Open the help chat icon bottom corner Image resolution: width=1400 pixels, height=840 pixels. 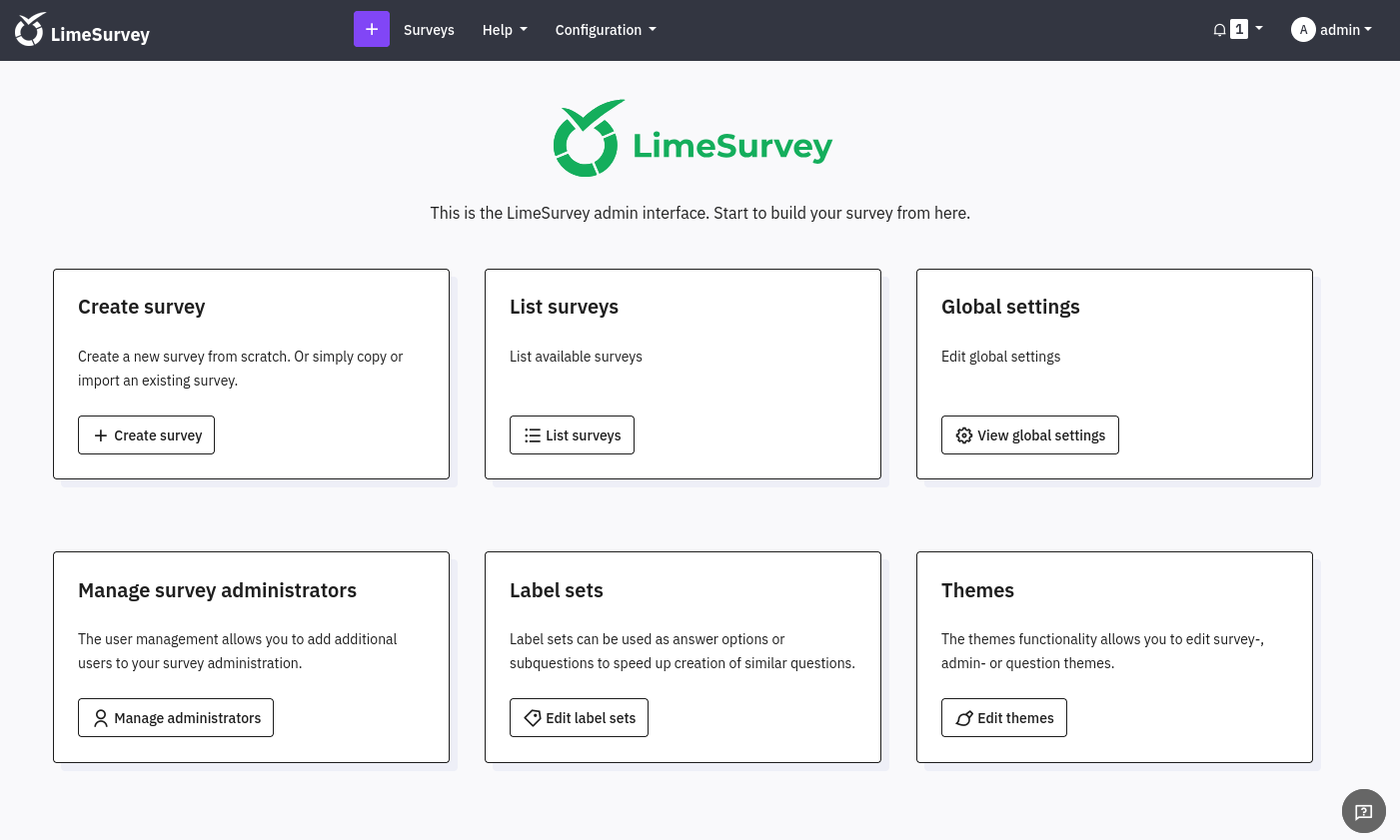(1364, 811)
